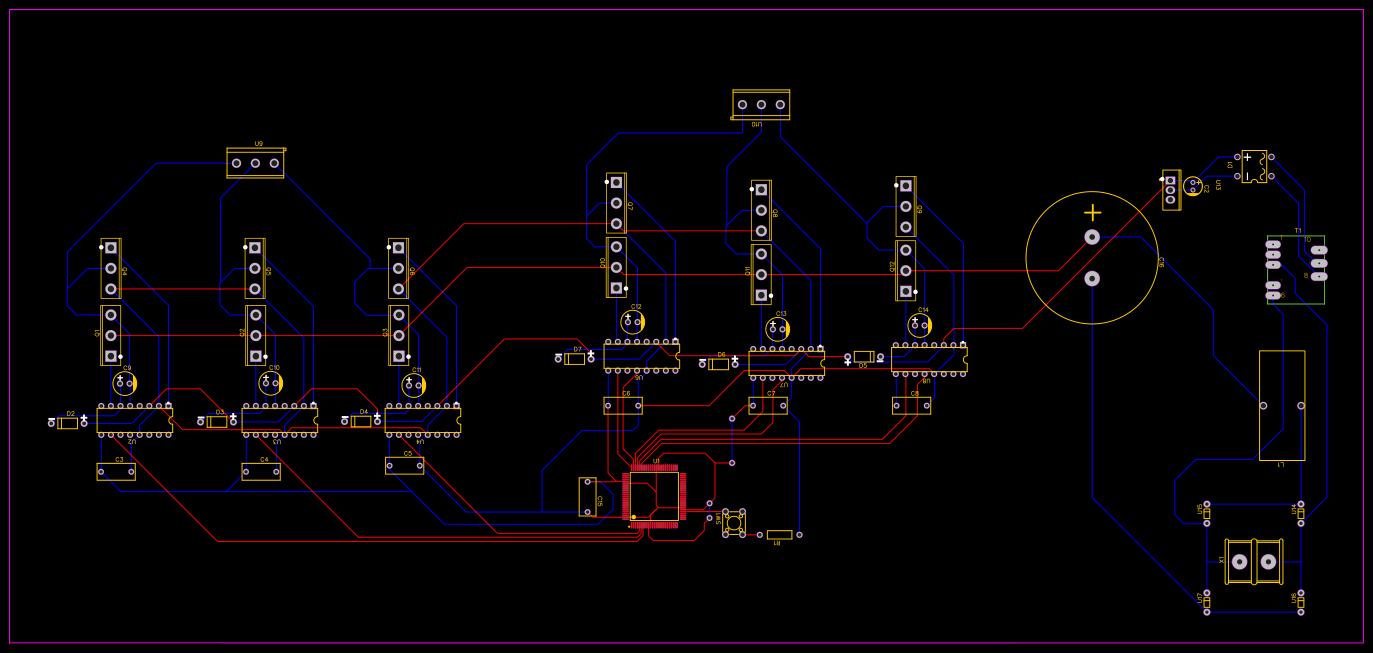
Task: Select capacitor C3
Action: [x=116, y=471]
